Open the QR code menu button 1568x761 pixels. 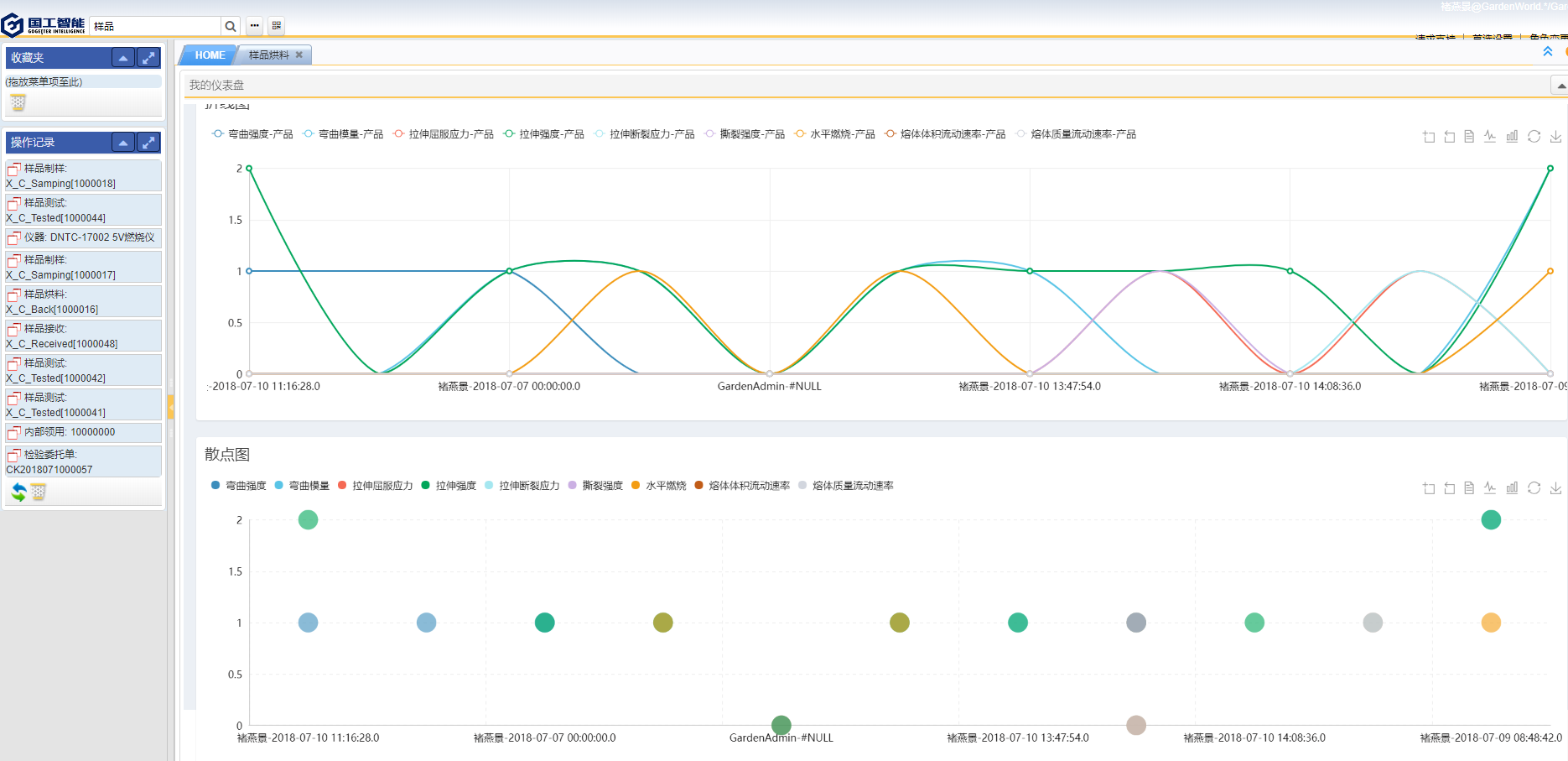point(277,26)
